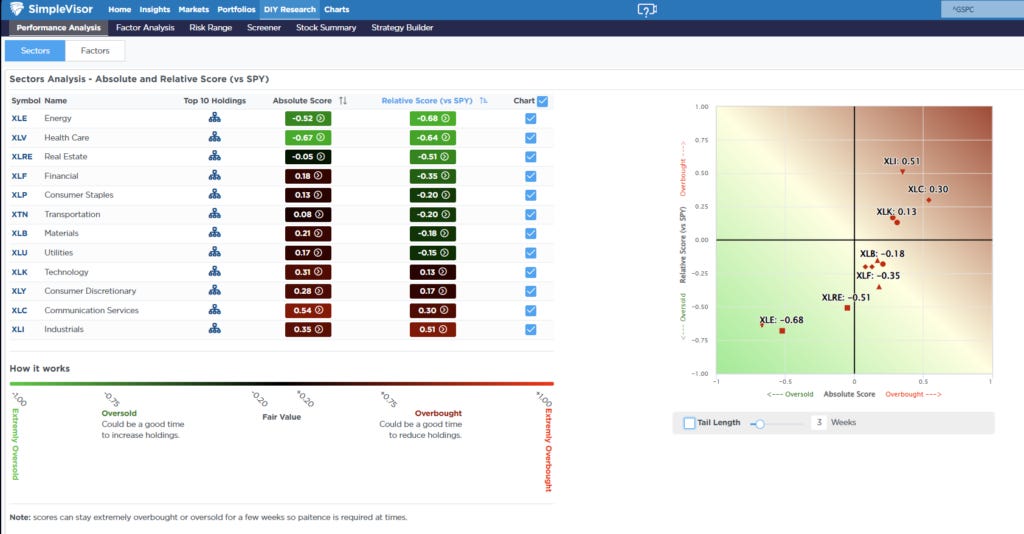Open the Factor Analysis submenu item
Viewport: 1024px width, 534px height.
click(x=145, y=27)
